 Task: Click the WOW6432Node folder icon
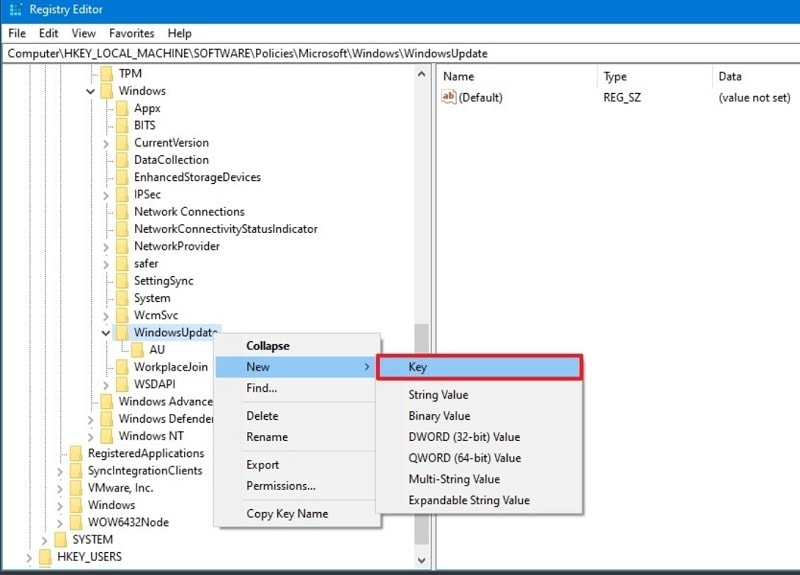pos(76,522)
